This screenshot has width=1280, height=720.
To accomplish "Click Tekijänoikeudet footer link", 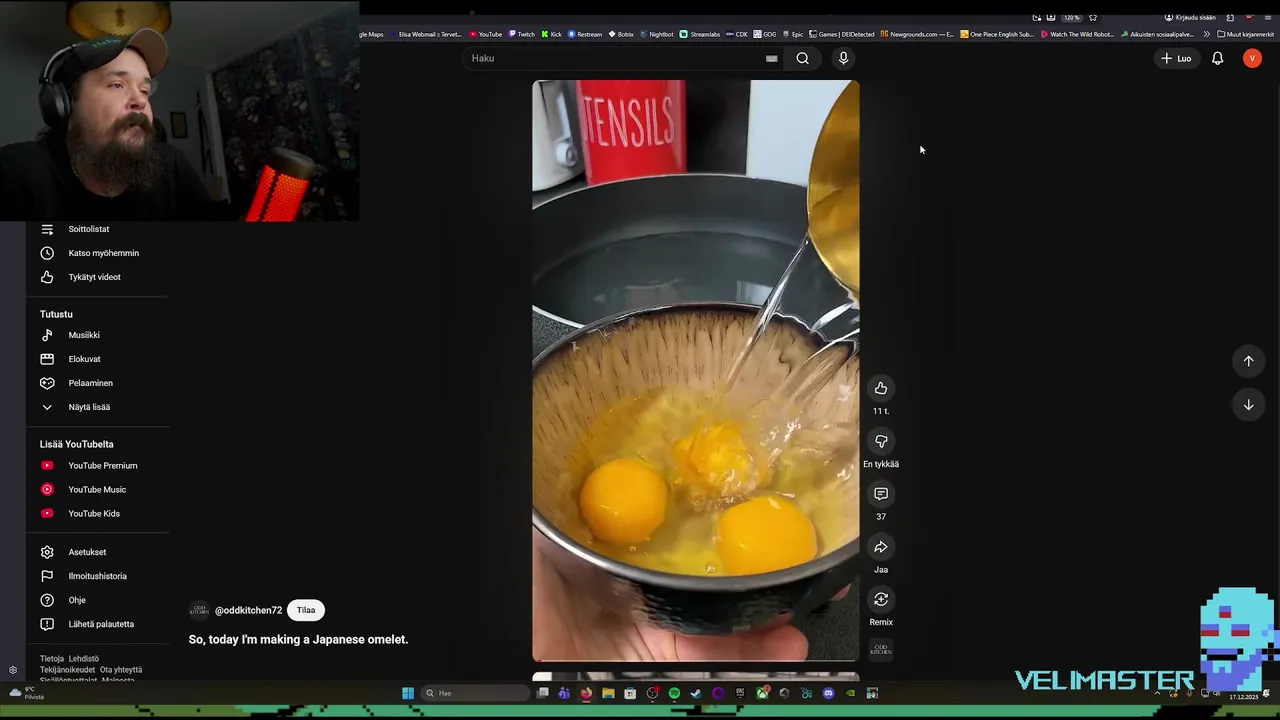I will coord(67,670).
